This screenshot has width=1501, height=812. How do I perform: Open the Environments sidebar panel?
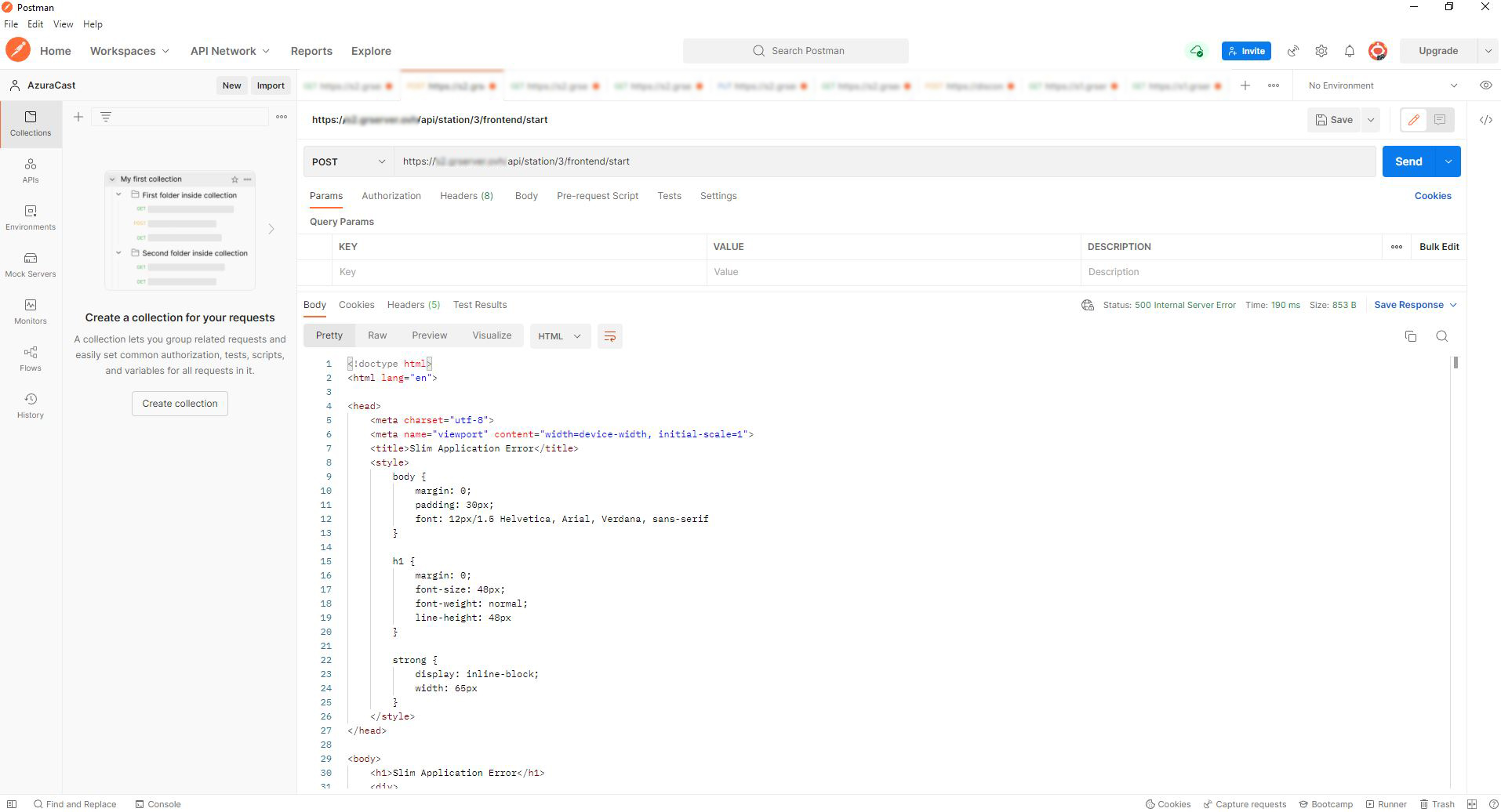coord(30,217)
